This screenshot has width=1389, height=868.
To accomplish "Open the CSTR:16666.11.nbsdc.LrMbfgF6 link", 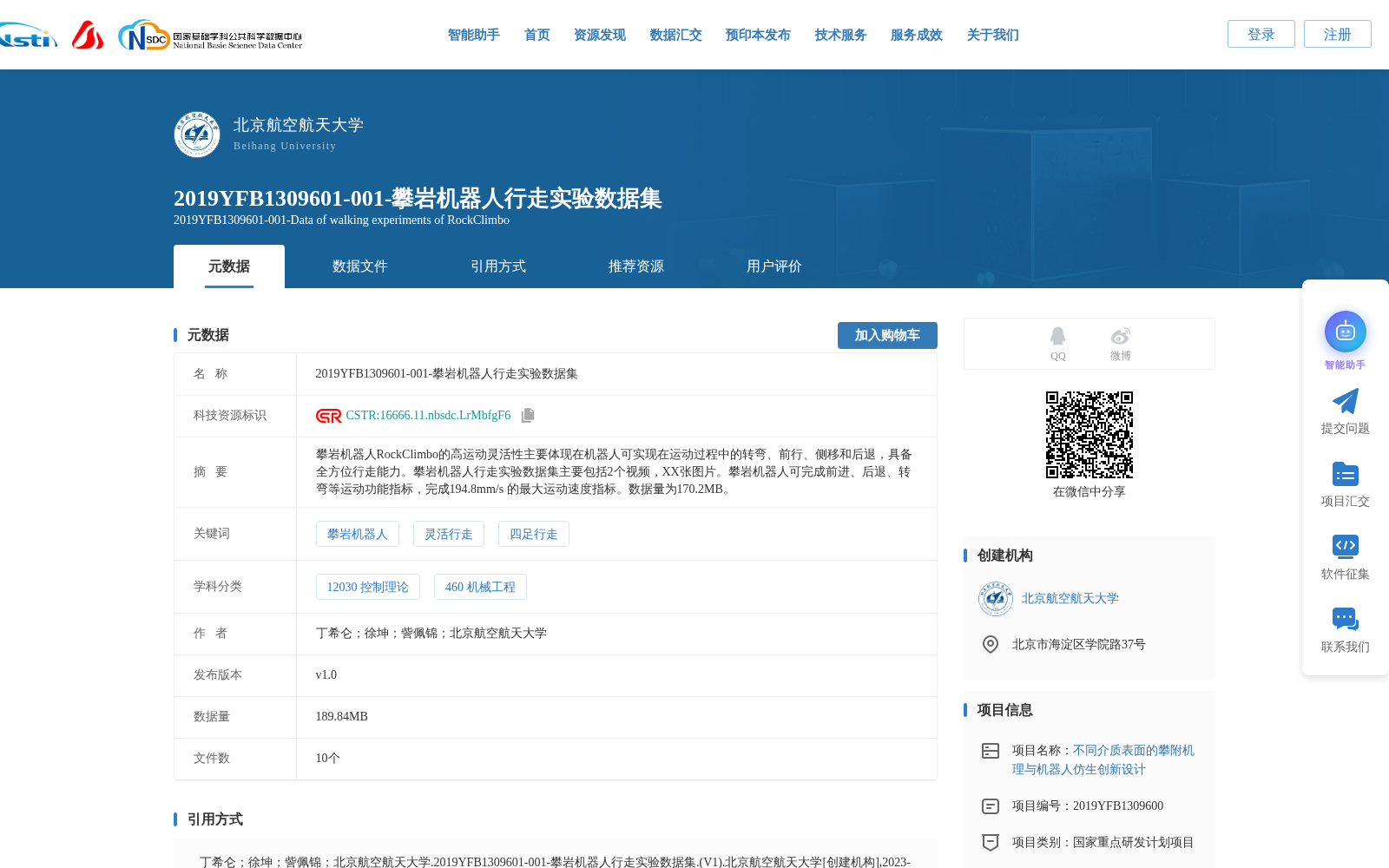I will [428, 416].
